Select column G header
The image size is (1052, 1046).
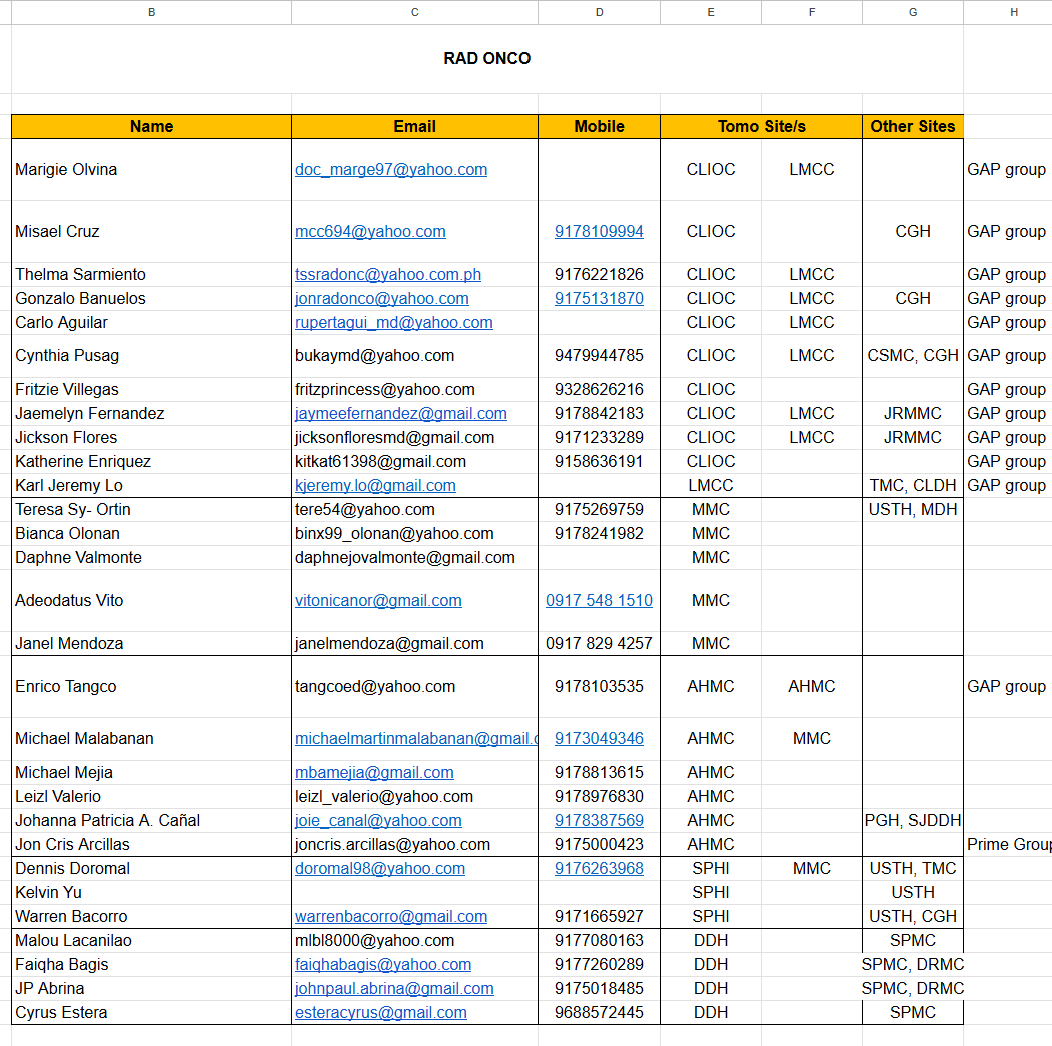tap(912, 12)
